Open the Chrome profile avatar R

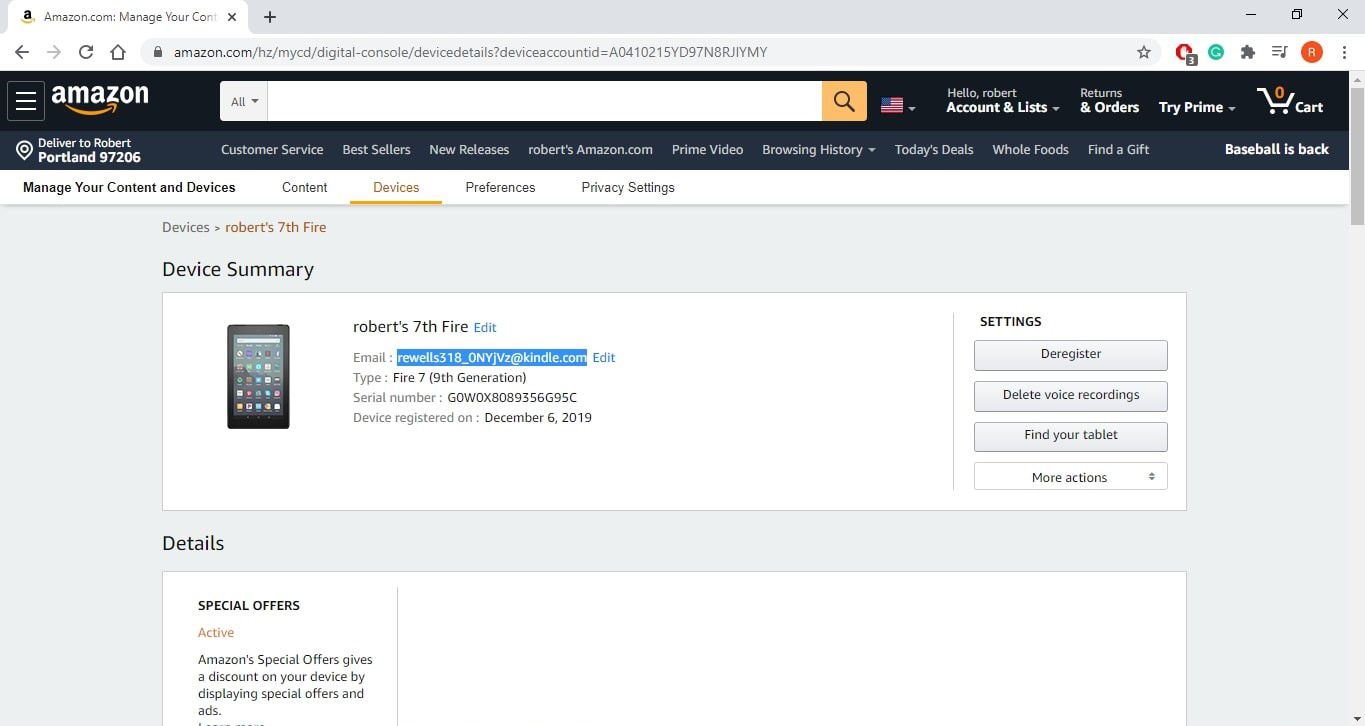(x=1311, y=52)
